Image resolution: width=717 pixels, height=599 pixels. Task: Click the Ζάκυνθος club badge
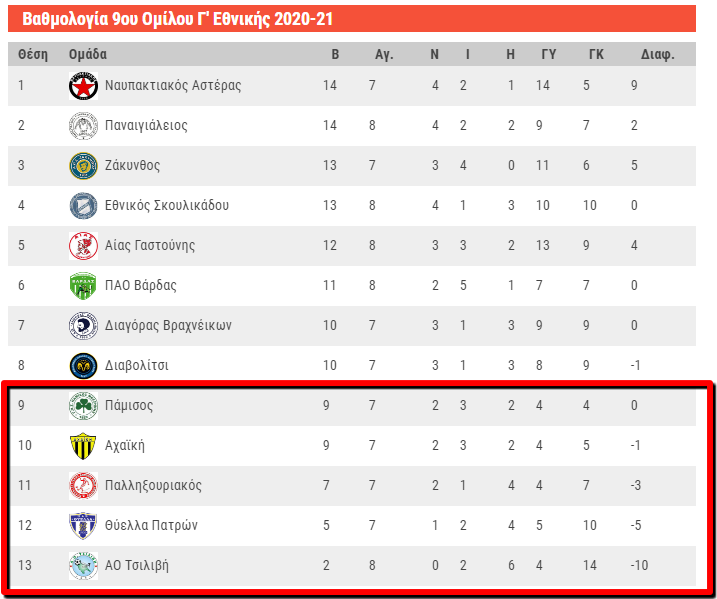coord(83,166)
